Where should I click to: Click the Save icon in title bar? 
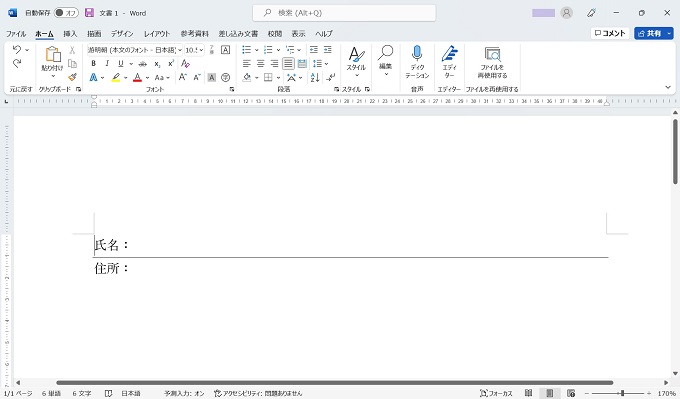[x=89, y=13]
